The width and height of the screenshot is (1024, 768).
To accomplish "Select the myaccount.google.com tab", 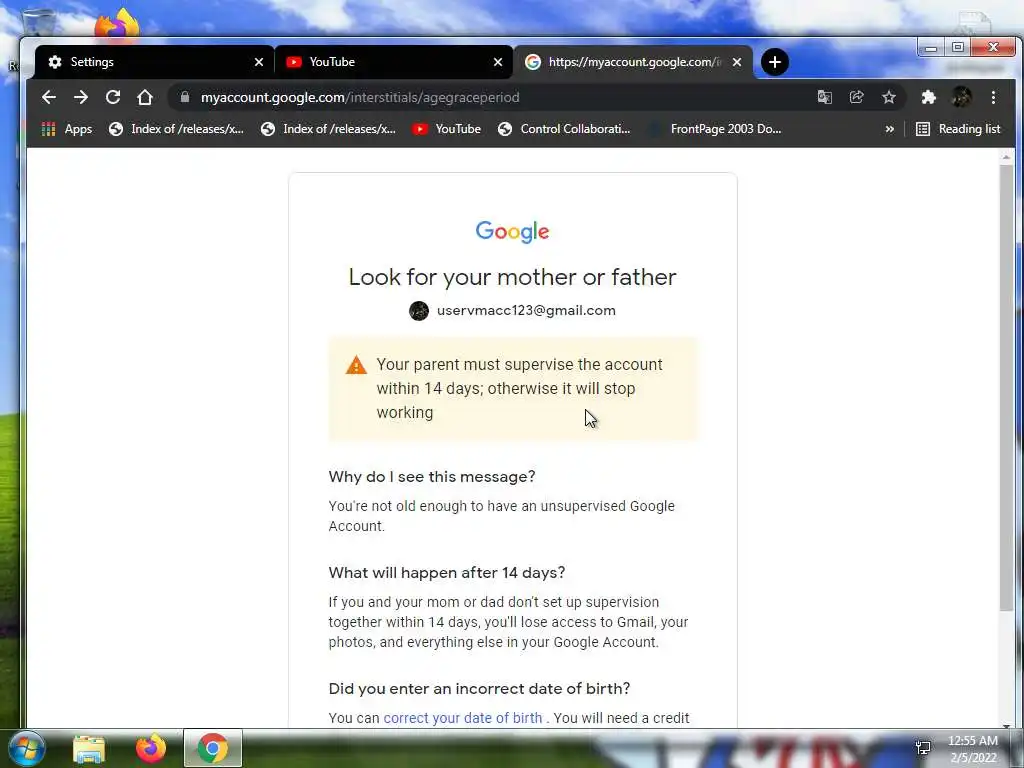I will 633,62.
